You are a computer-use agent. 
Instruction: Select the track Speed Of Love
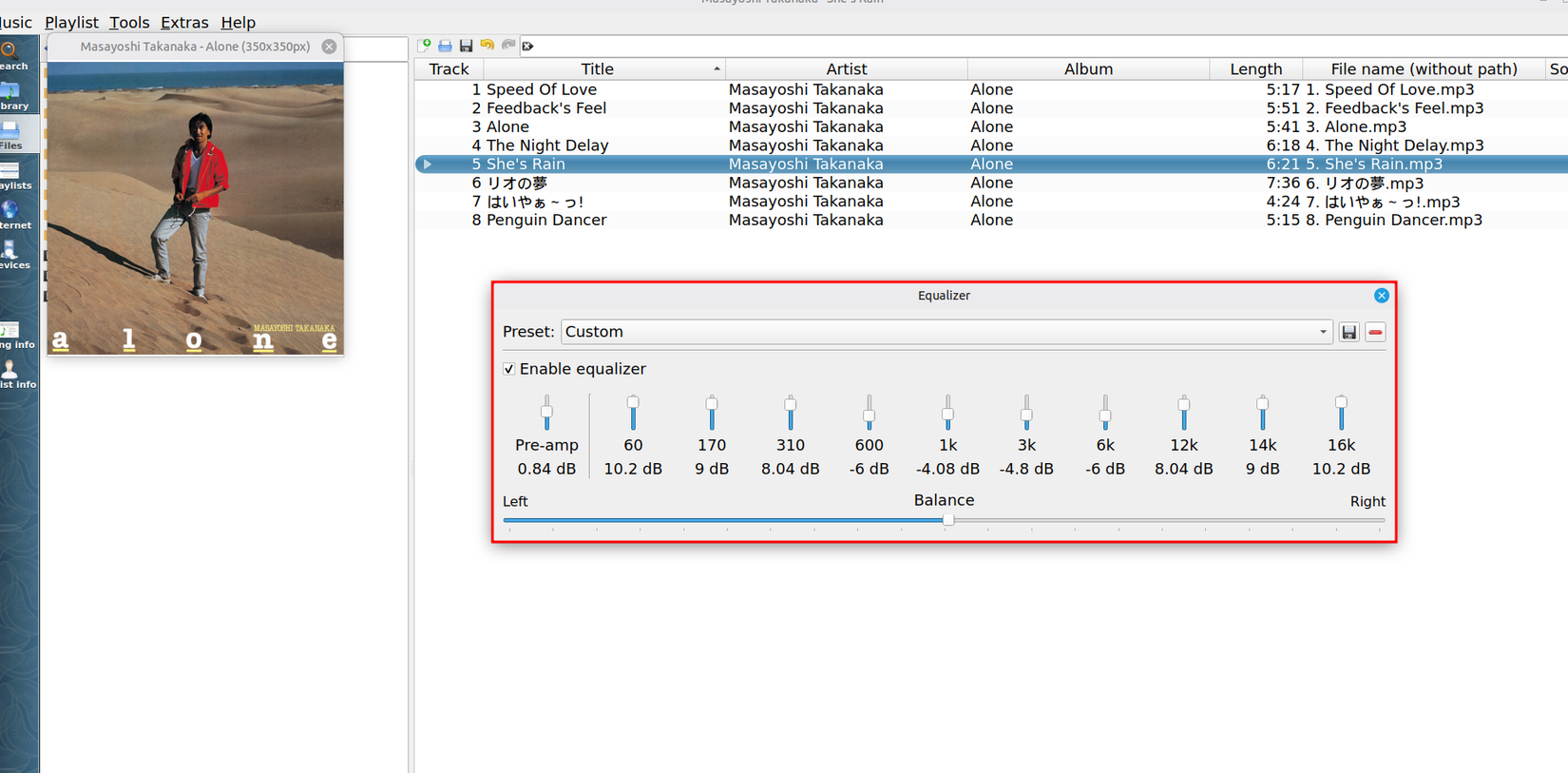tap(542, 89)
